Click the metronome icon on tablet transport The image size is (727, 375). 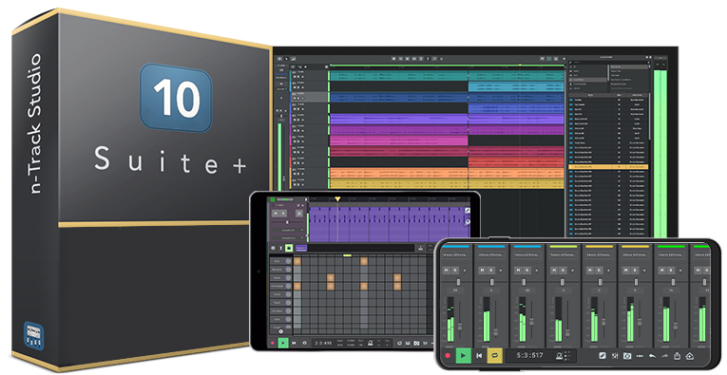(x=370, y=343)
